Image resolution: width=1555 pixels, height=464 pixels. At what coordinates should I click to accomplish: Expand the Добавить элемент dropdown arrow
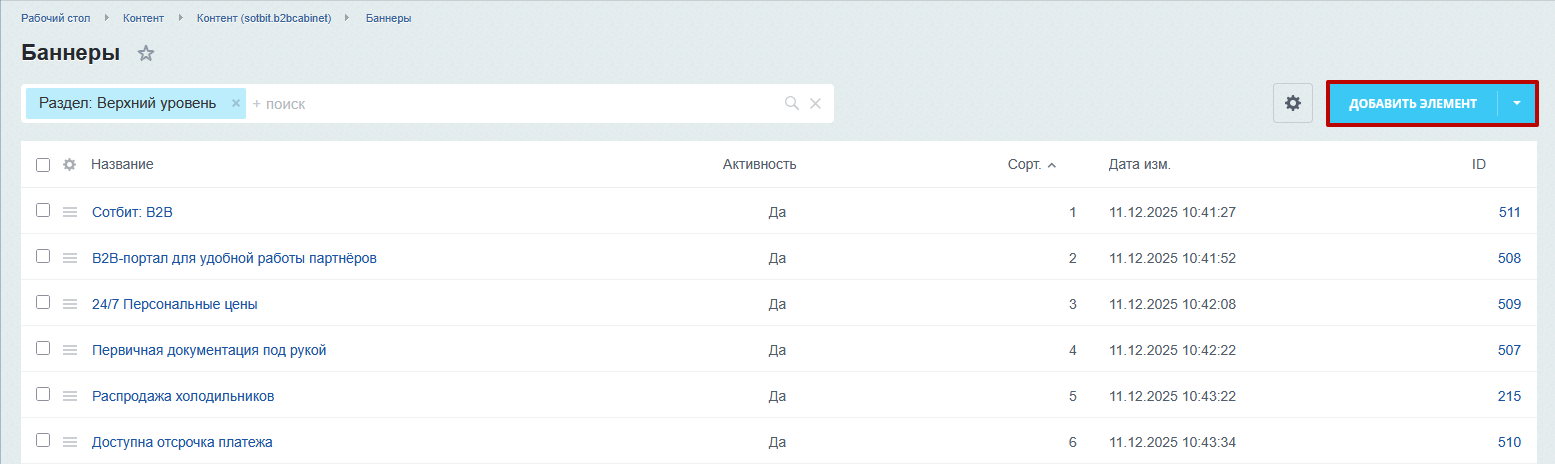[1517, 103]
